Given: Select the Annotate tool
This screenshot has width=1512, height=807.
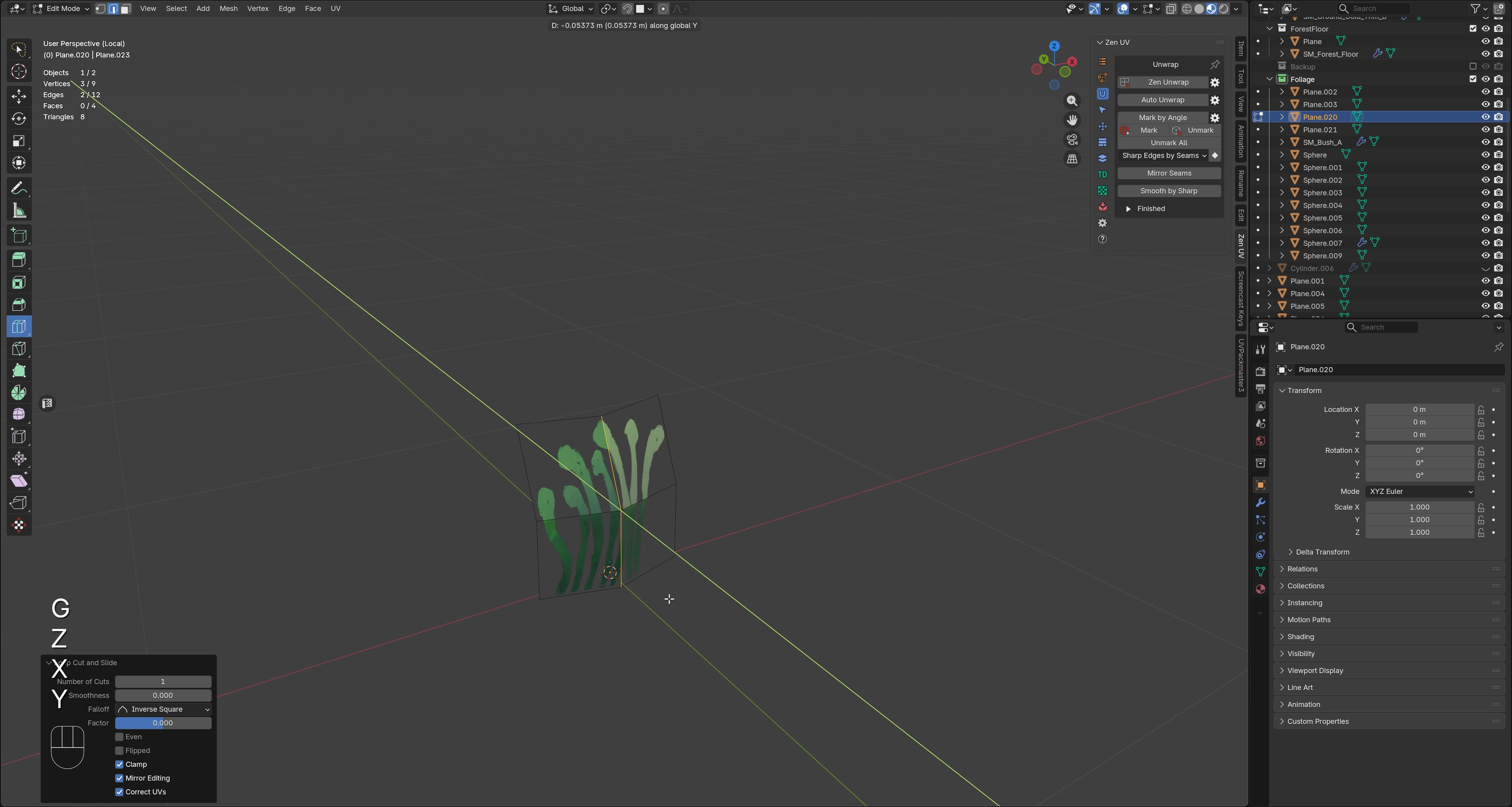Looking at the screenshot, I should pos(19,188).
